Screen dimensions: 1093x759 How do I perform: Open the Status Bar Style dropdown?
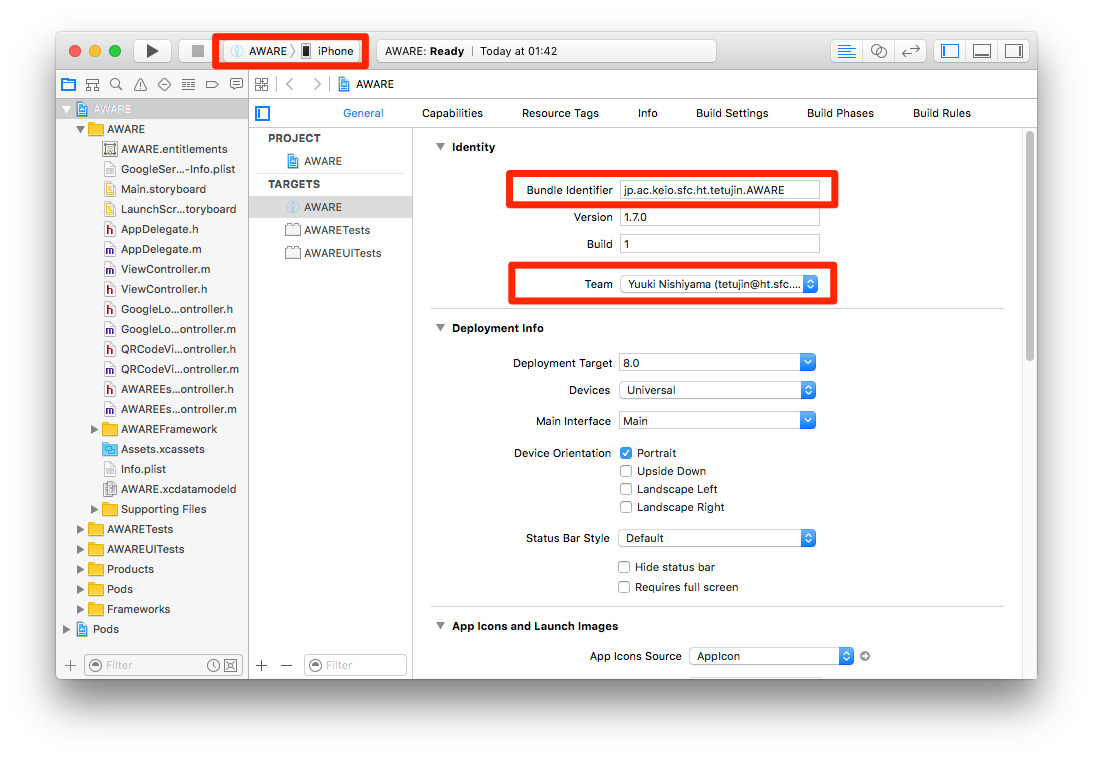[717, 538]
